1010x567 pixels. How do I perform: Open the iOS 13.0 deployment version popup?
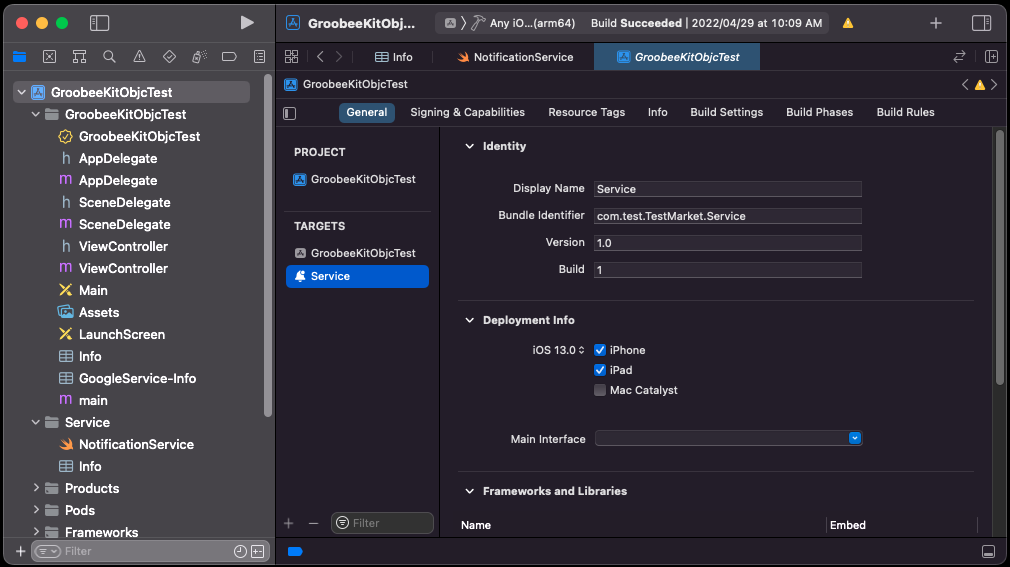(558, 350)
